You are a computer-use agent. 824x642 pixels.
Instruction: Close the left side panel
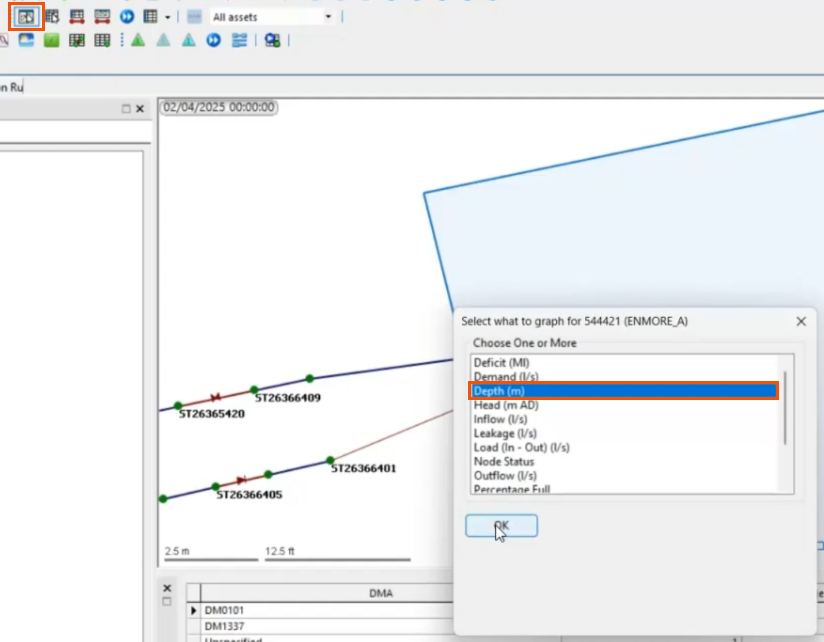click(140, 109)
